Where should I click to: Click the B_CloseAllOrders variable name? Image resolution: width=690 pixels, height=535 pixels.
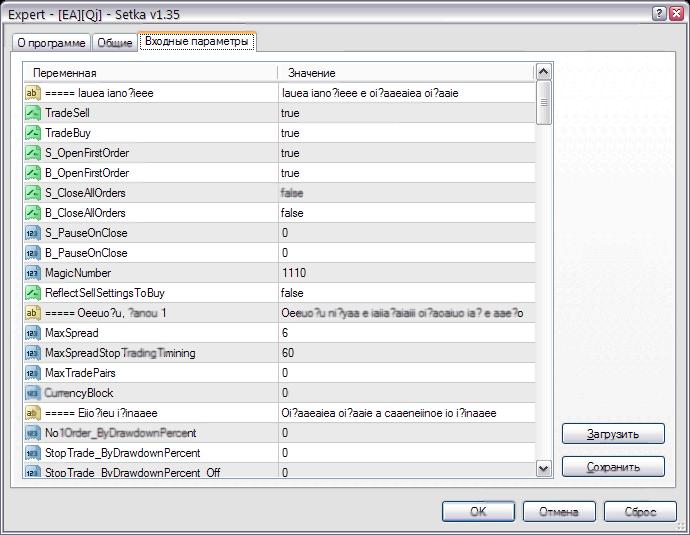point(85,213)
